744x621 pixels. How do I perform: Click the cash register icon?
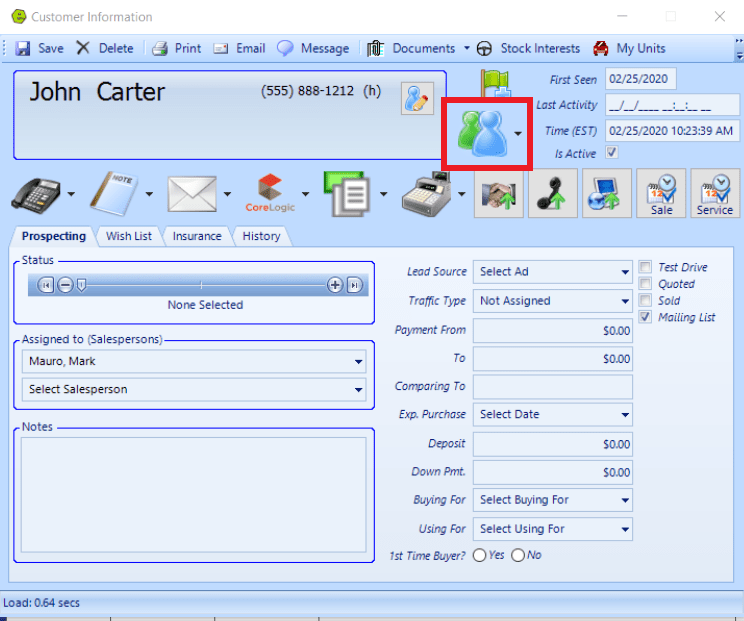427,194
